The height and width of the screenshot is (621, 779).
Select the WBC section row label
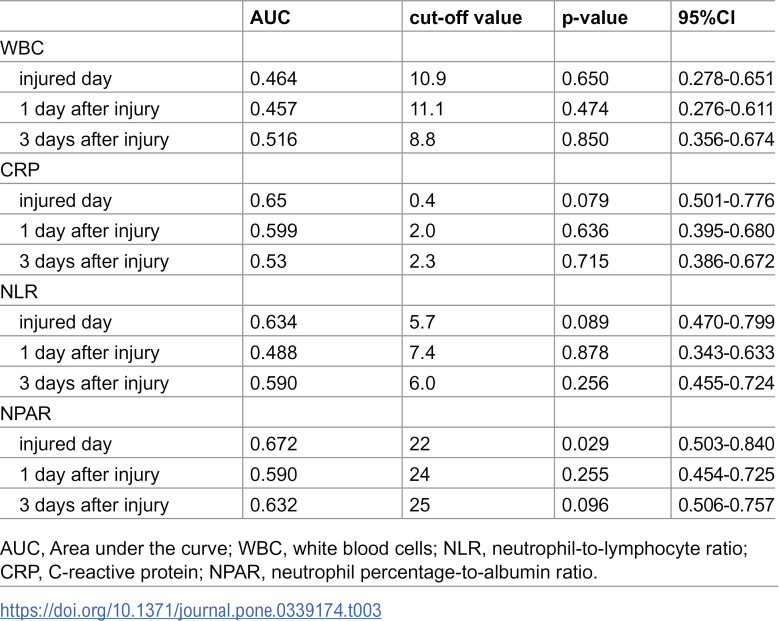tap(22, 48)
